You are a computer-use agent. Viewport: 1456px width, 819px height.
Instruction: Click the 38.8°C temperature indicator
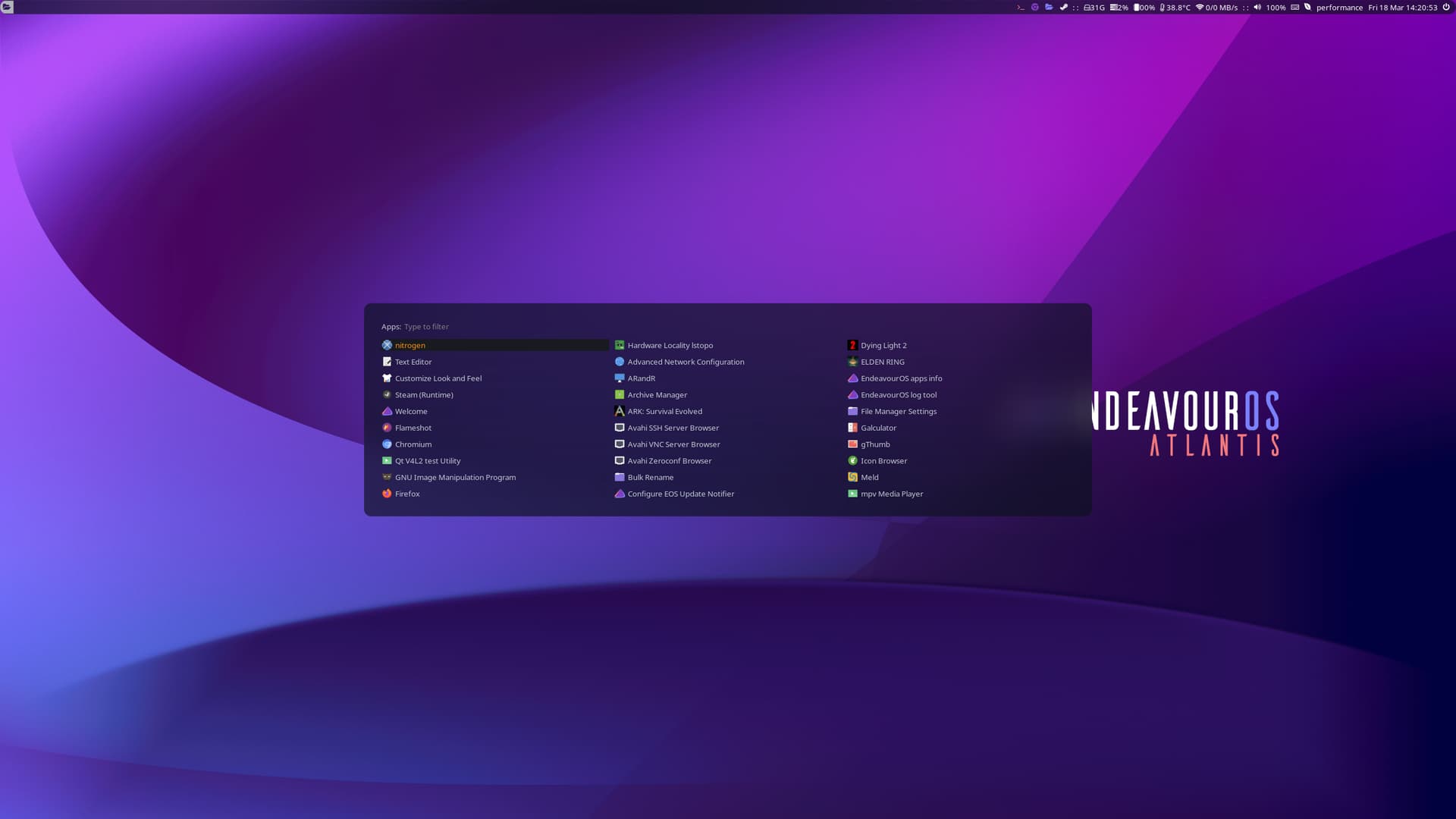pos(1175,8)
